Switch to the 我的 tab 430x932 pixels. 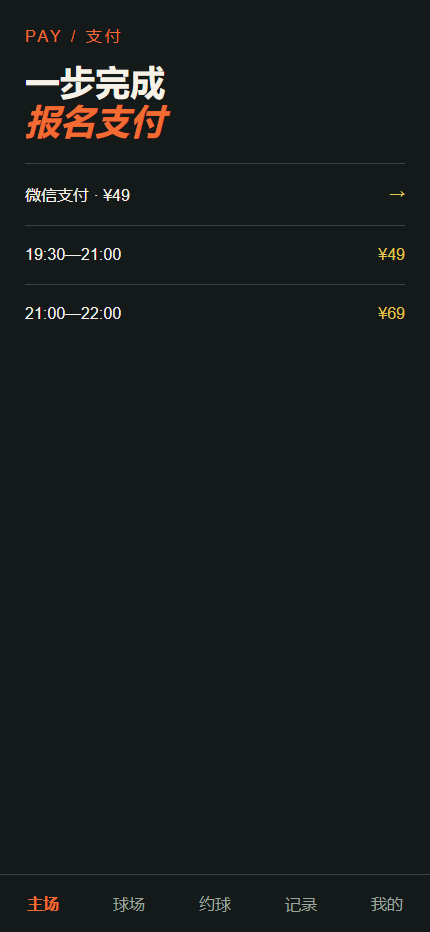[387, 904]
